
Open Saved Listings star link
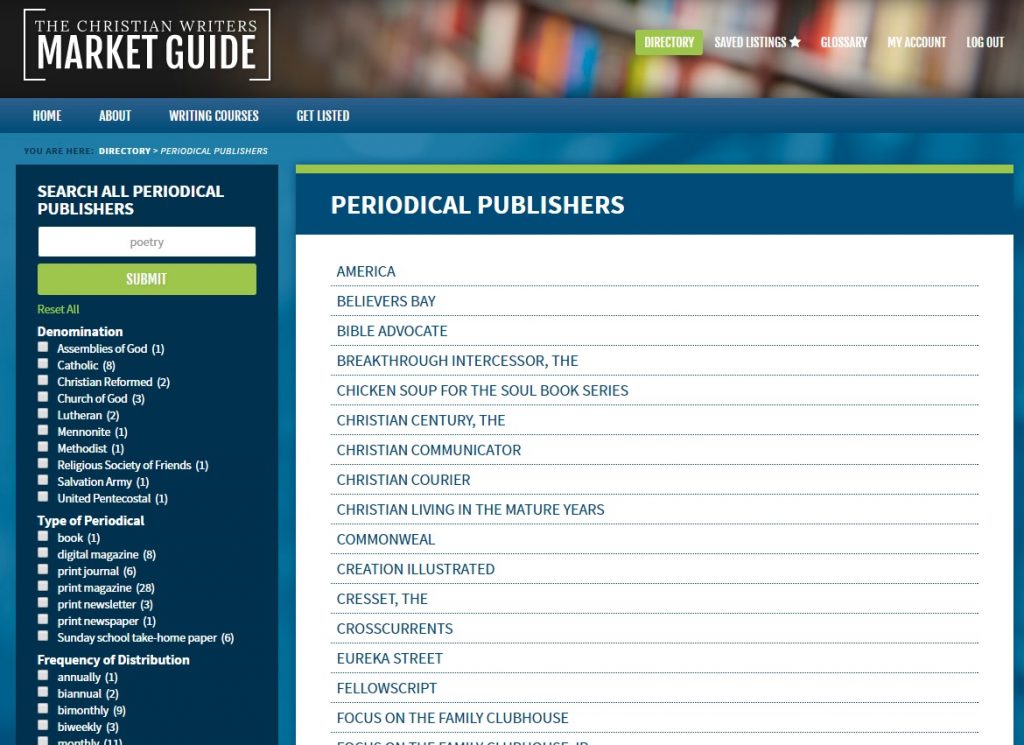point(758,42)
